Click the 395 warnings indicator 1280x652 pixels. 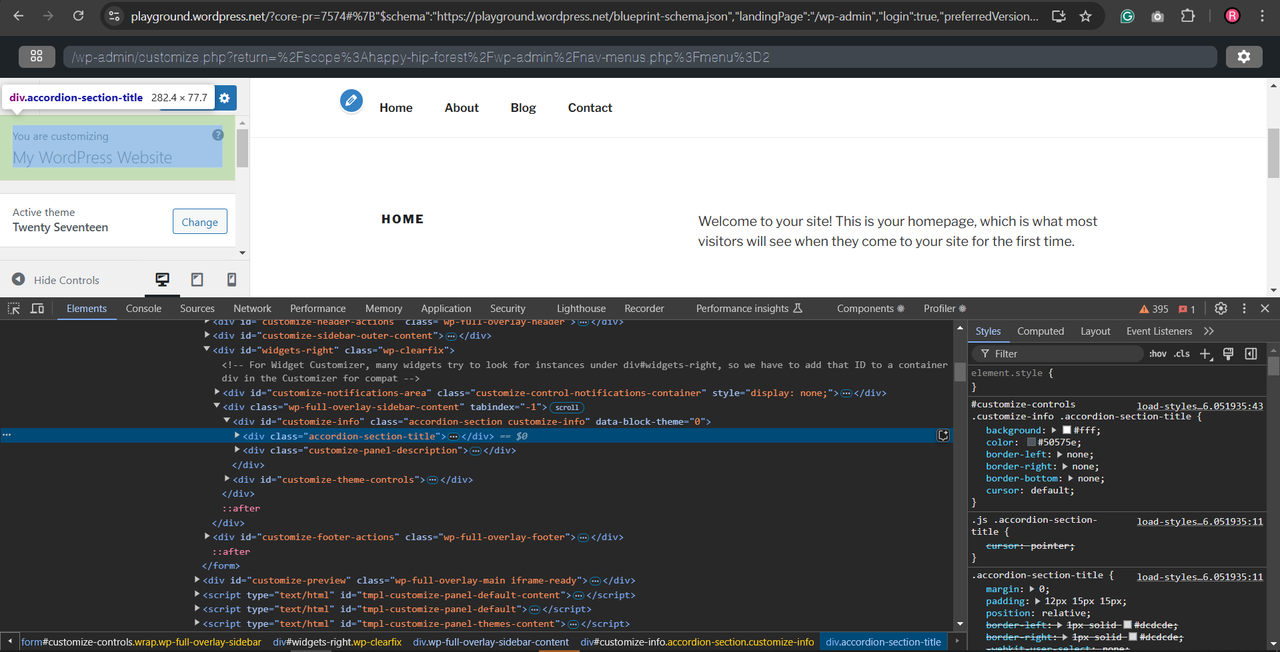tap(1153, 309)
